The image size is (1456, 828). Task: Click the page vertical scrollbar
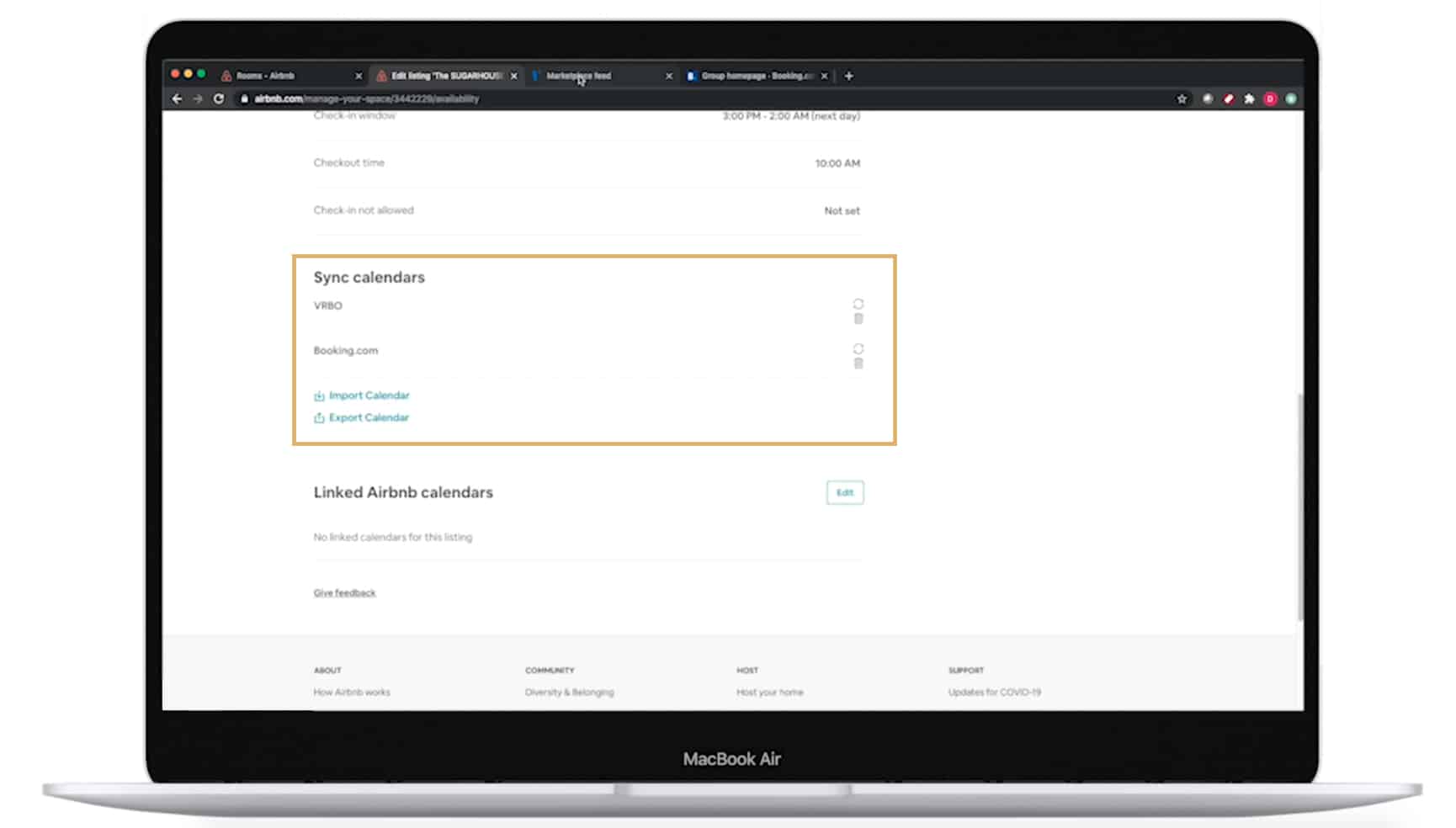(1299, 507)
